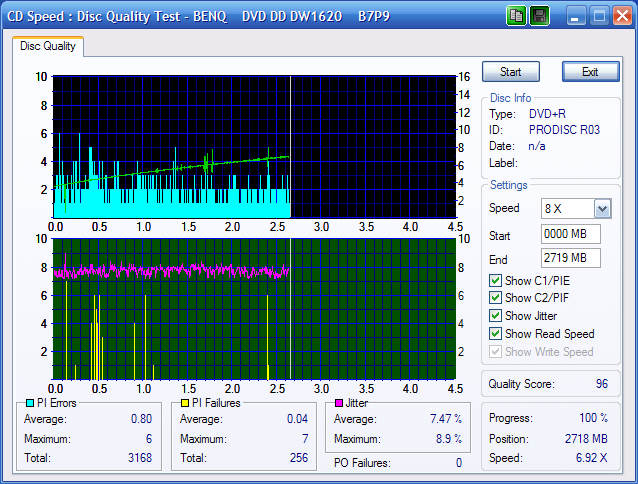Click the Start position field showing 0000 MB
638x484 pixels.
tap(570, 234)
